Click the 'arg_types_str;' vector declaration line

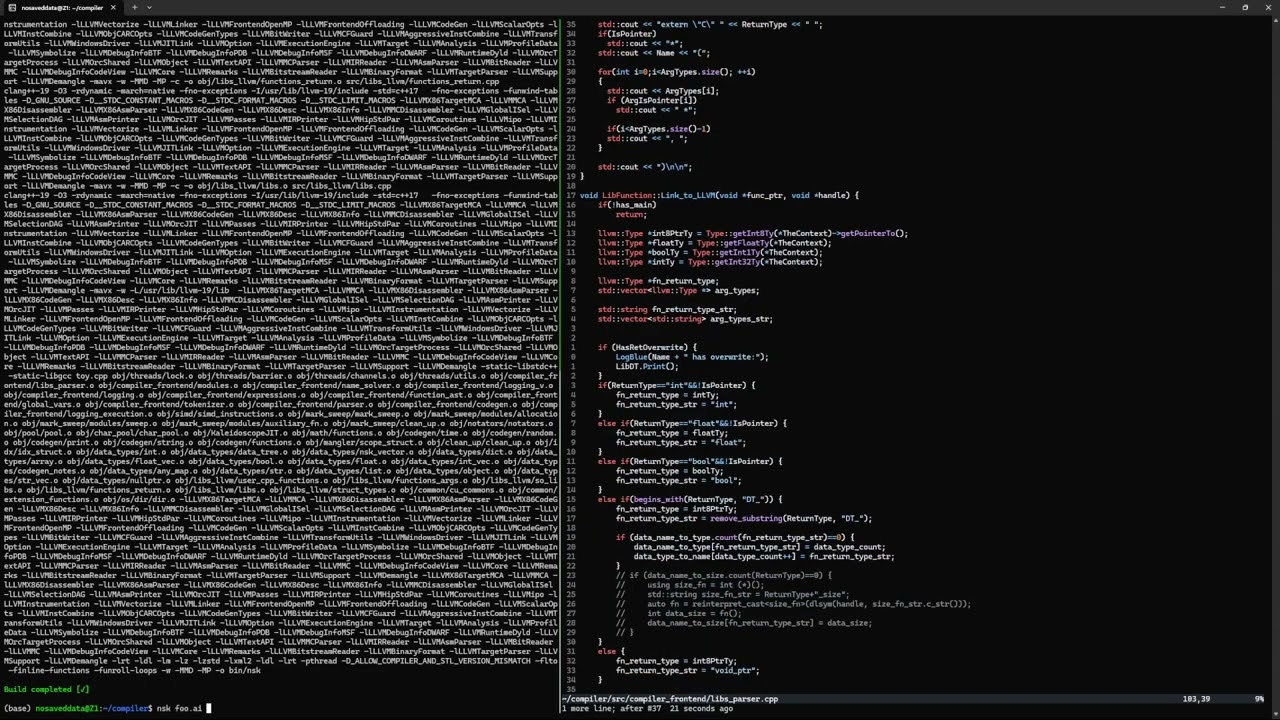[x=685, y=319]
